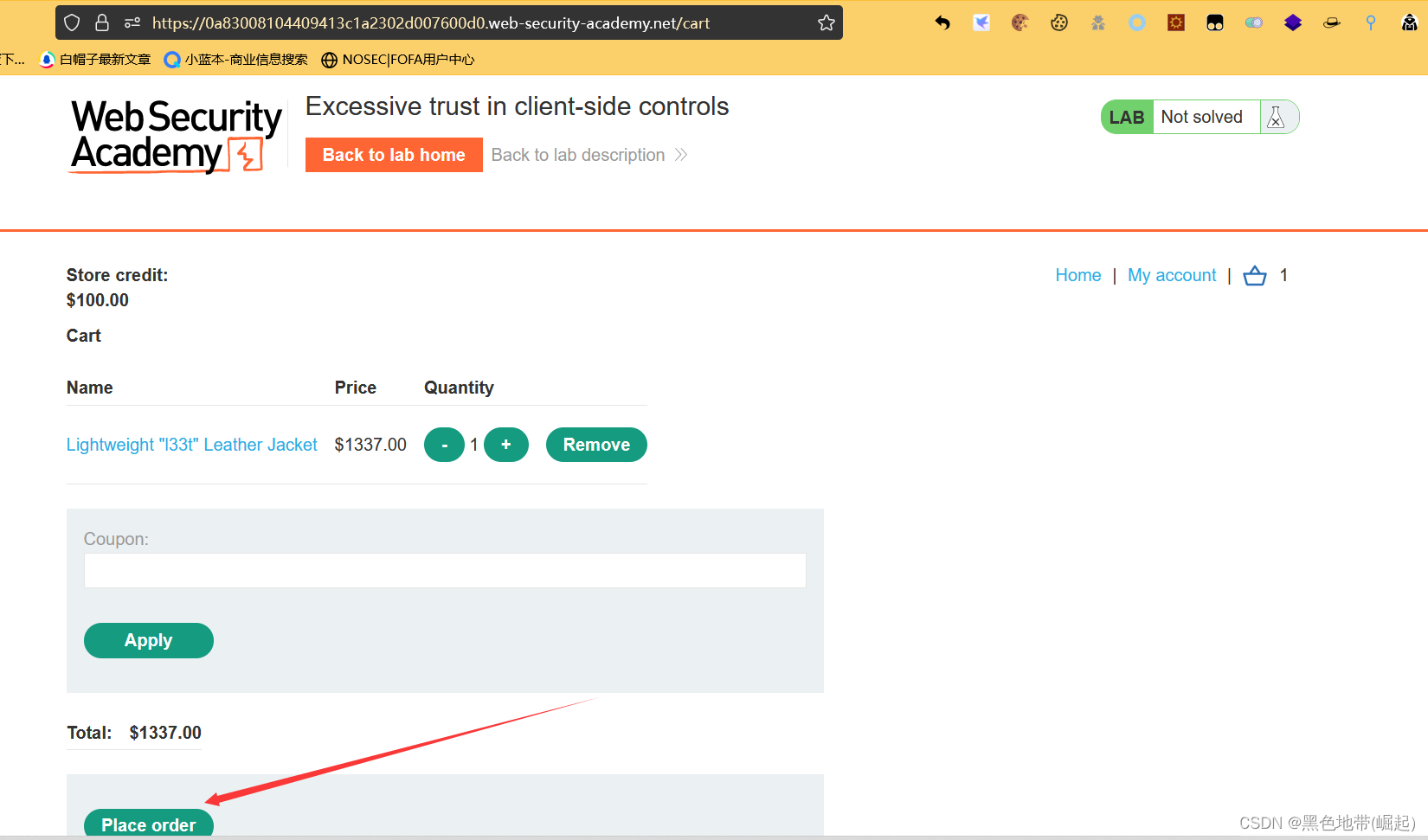
Task: Remove the leather jacket from cart
Action: pyautogui.click(x=596, y=445)
